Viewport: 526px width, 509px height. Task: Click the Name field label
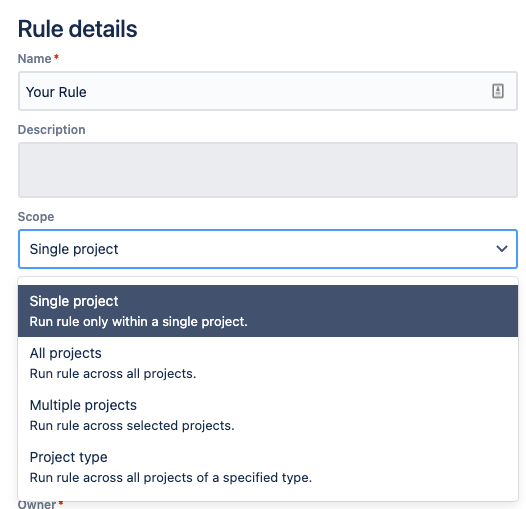34,59
